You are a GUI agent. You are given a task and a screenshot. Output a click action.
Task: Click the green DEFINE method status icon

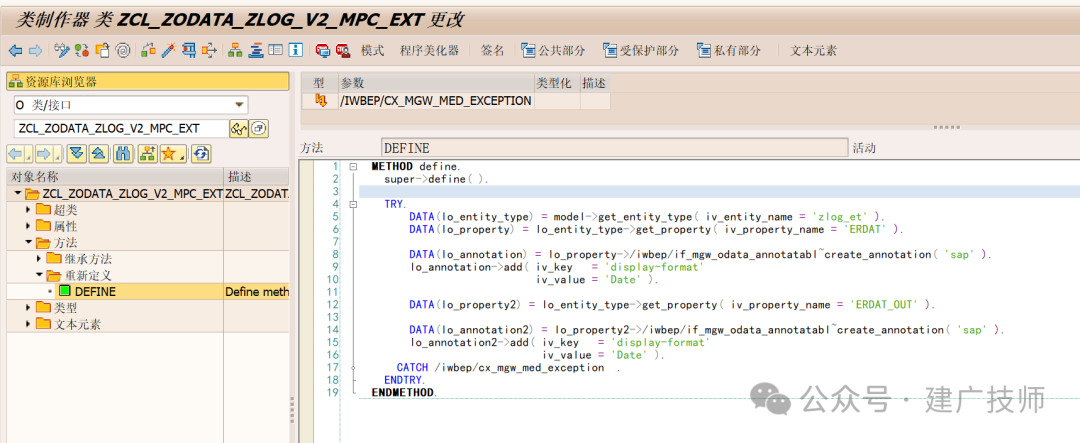pos(65,291)
